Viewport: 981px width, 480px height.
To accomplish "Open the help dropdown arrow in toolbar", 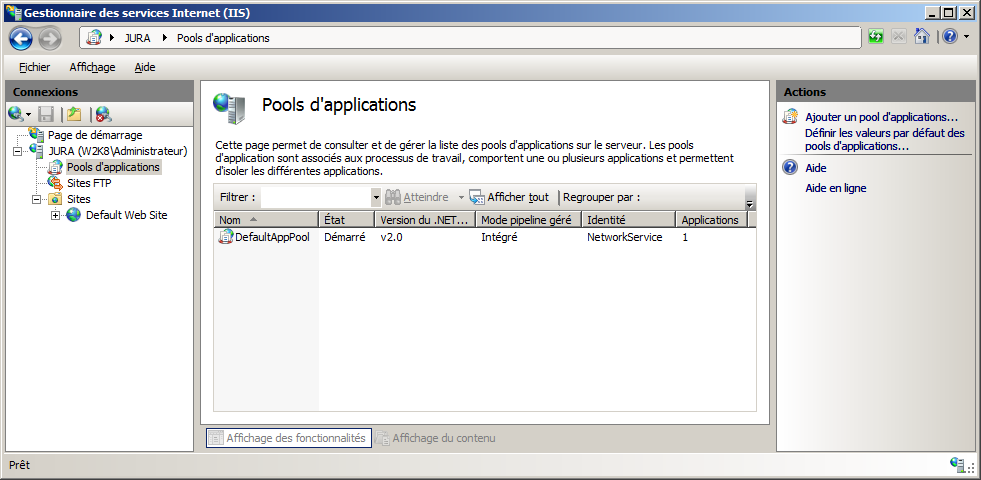I will coord(966,37).
